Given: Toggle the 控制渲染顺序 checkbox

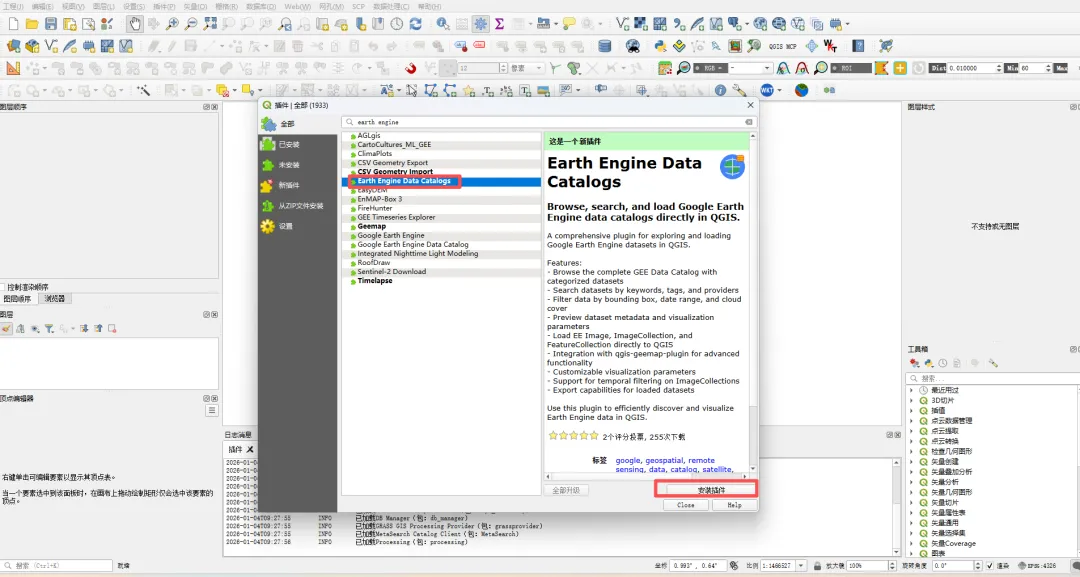Looking at the screenshot, I should (x=3, y=287).
